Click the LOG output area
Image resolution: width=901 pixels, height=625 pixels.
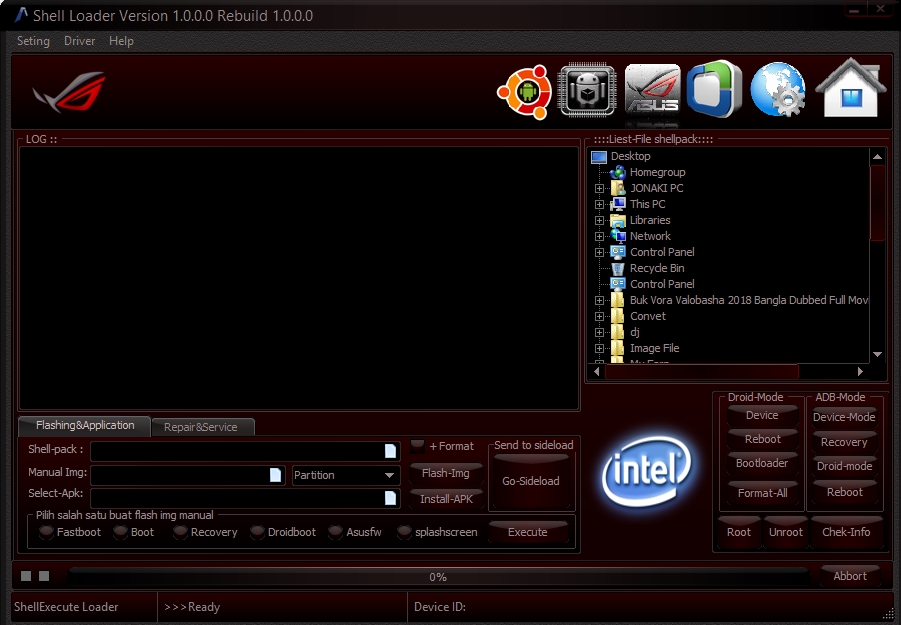pyautogui.click(x=299, y=278)
